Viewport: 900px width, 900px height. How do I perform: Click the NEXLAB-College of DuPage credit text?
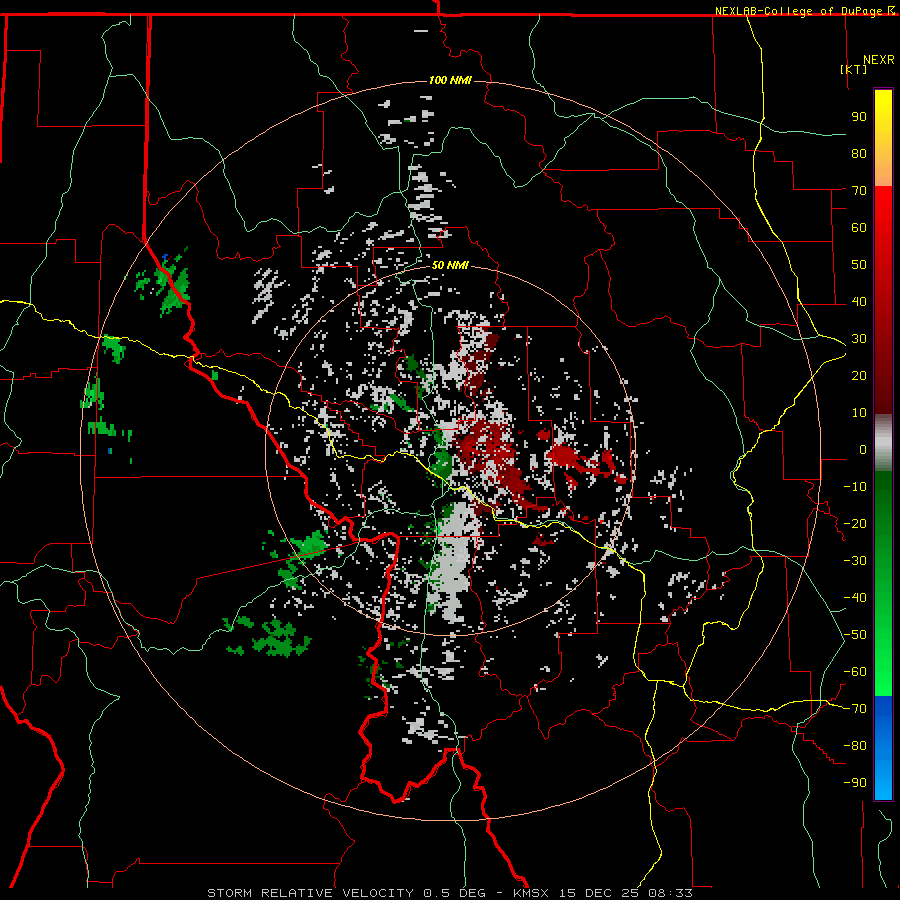pyautogui.click(x=800, y=11)
